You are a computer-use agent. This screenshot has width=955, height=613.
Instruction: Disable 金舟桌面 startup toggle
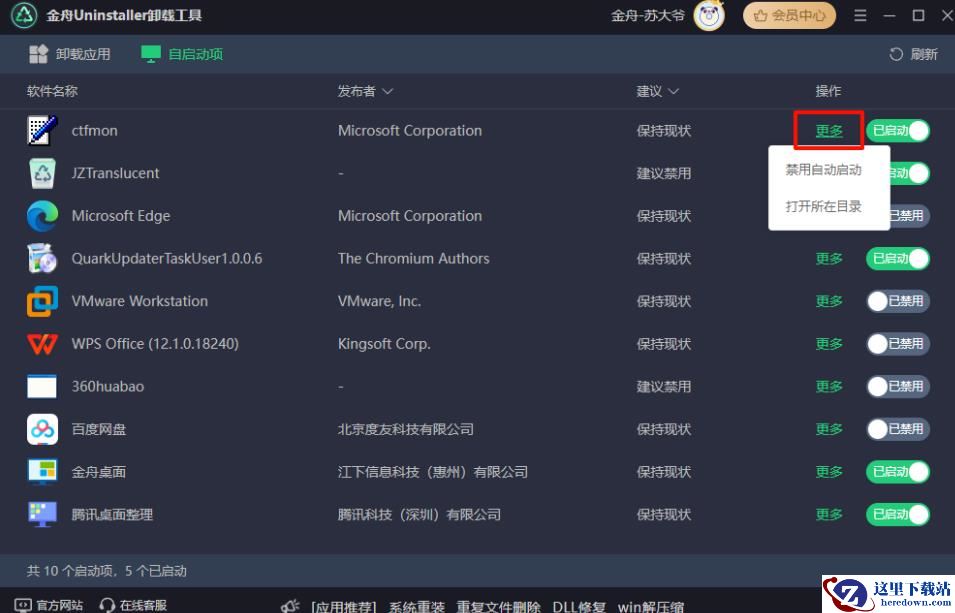coord(898,472)
